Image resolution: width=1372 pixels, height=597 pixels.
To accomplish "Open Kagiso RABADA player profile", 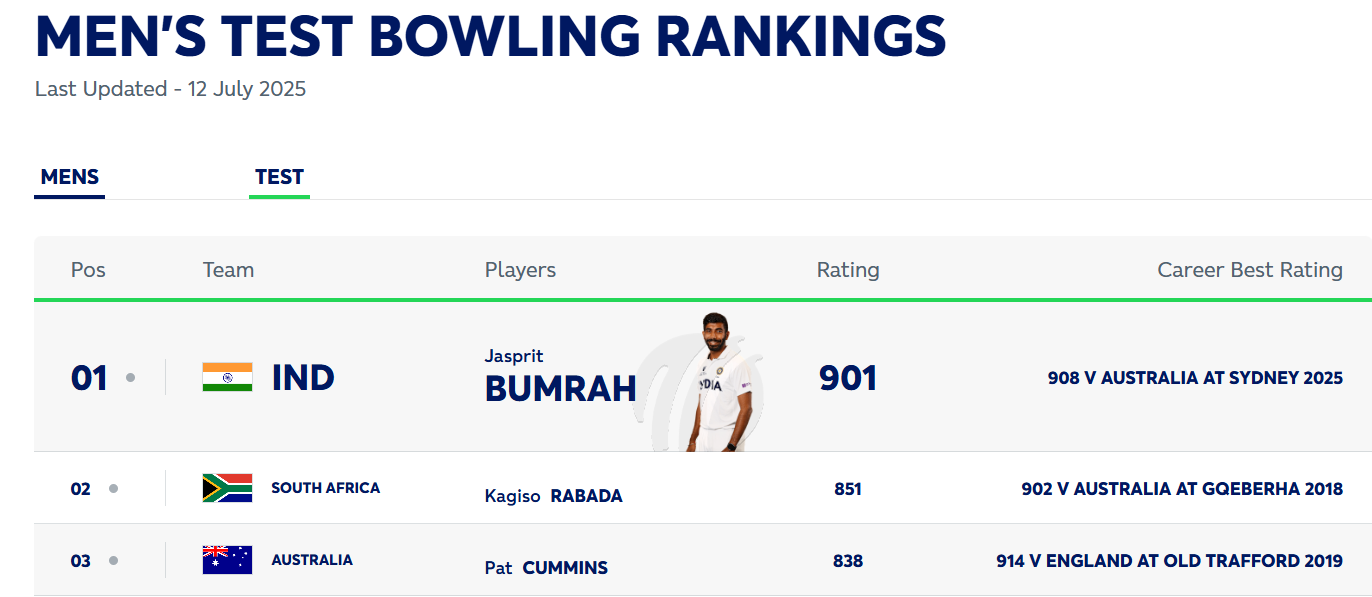I will point(553,496).
